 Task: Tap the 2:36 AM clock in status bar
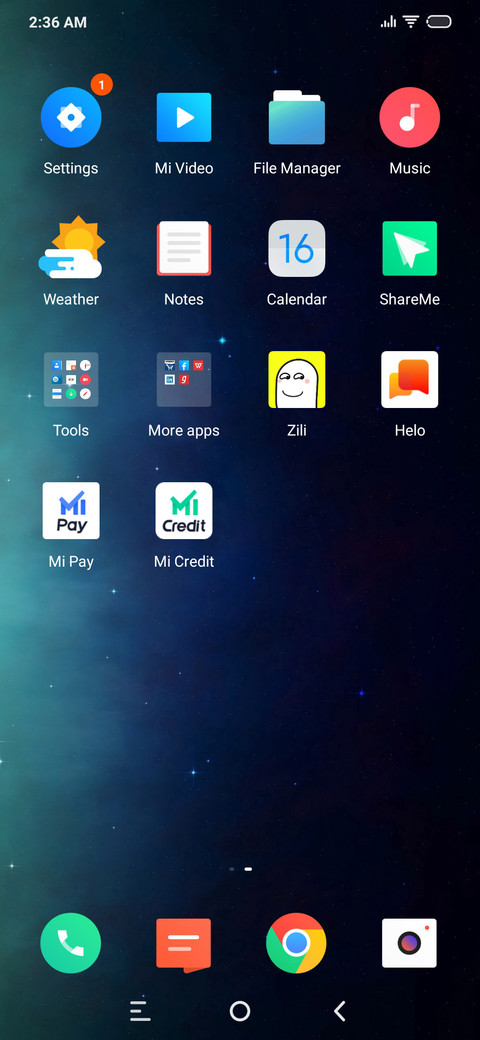point(58,22)
